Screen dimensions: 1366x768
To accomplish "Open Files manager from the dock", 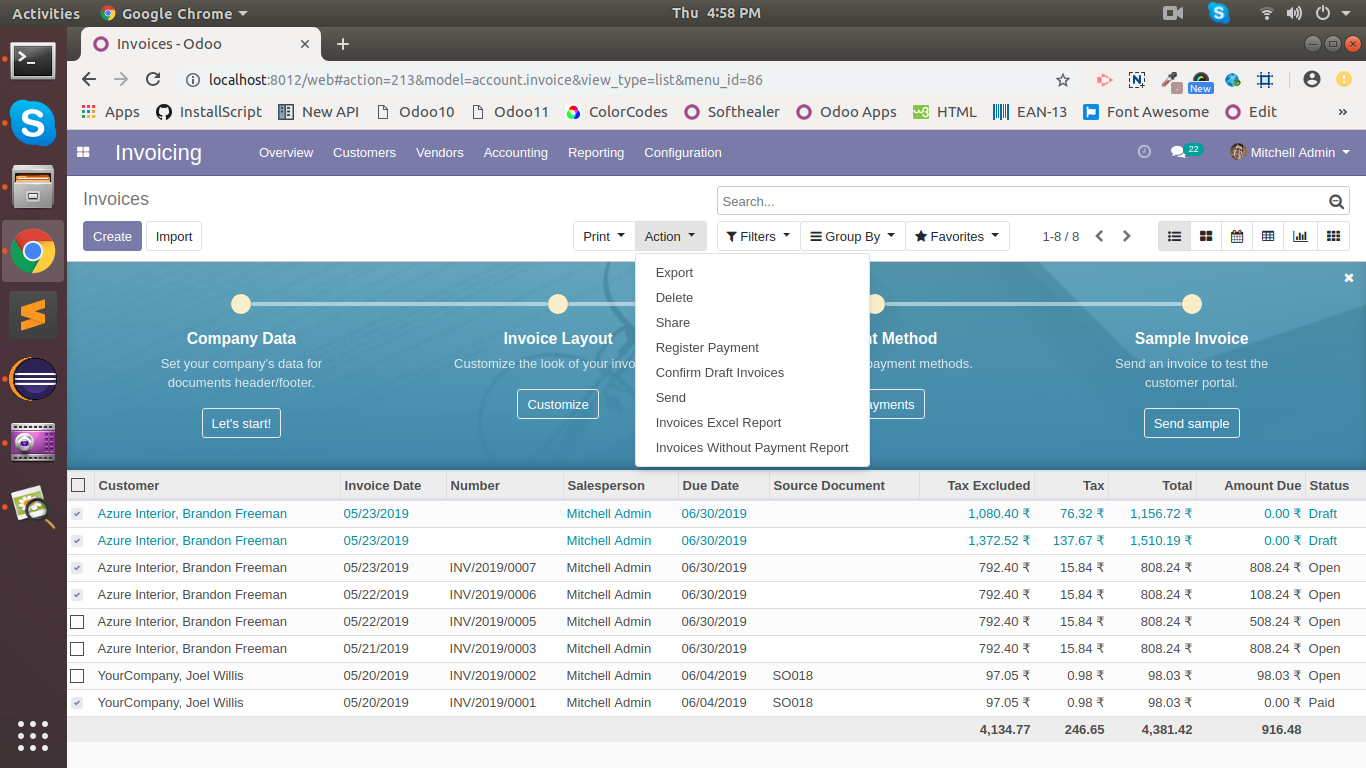I will [x=33, y=187].
